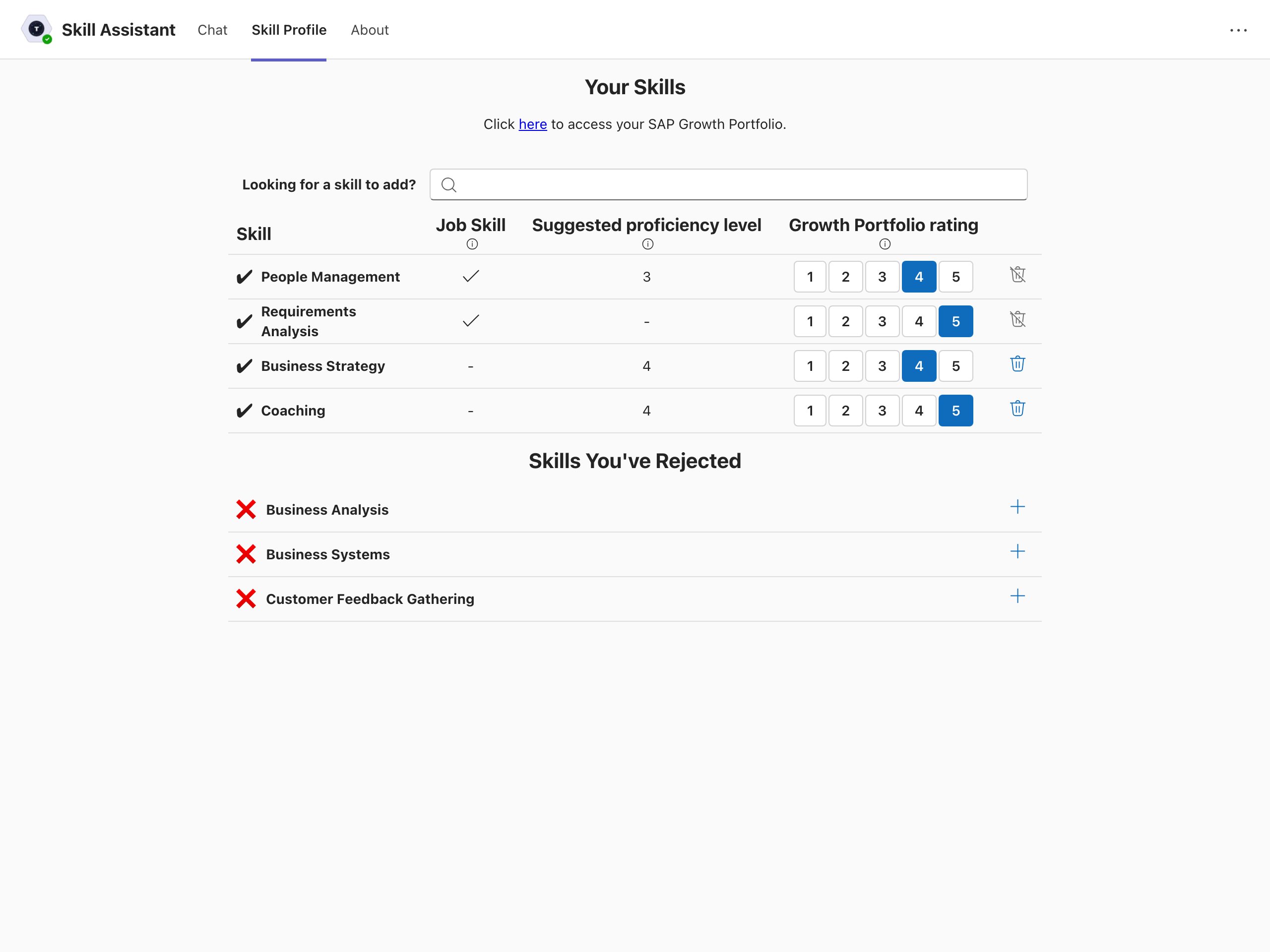Click the Requirements Analysis skill name
The width and height of the screenshot is (1270, 952).
coord(308,321)
